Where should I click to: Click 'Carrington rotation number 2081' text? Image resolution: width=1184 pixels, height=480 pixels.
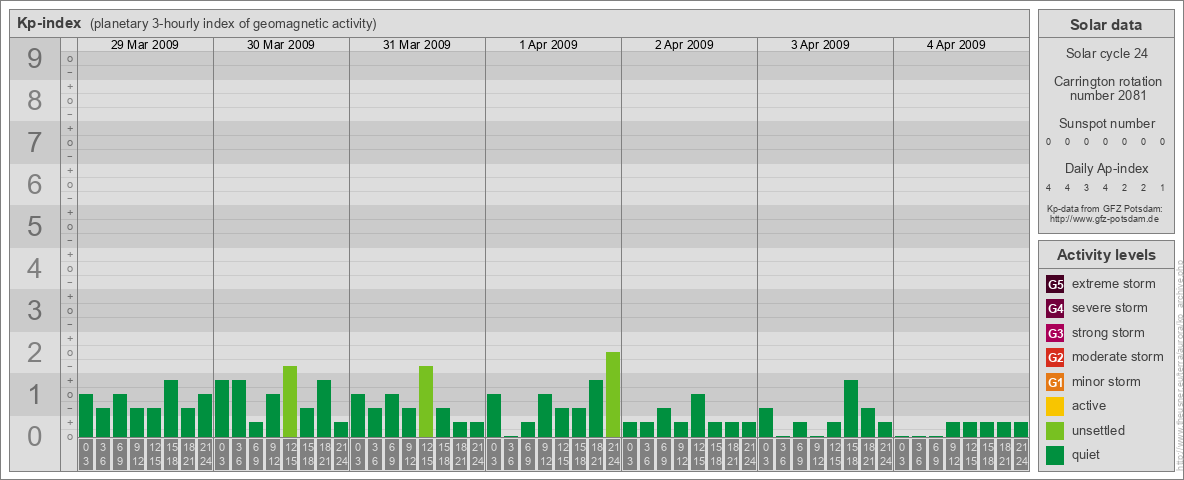[x=1107, y=88]
